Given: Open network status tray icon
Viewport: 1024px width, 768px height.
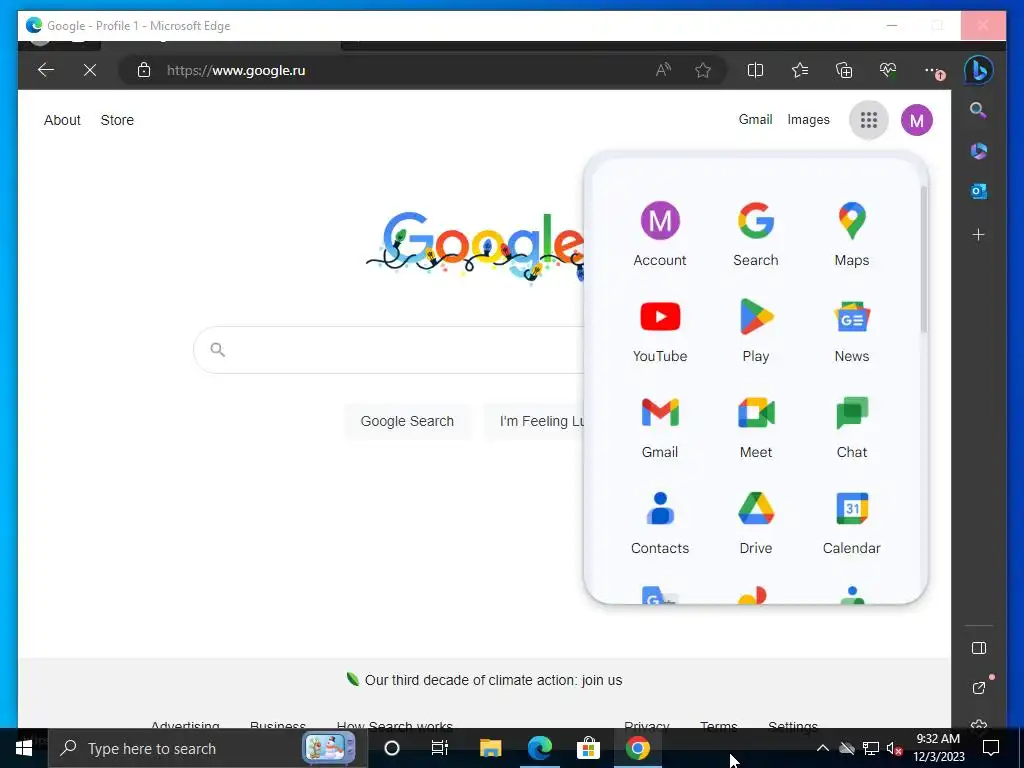Looking at the screenshot, I should [x=871, y=749].
